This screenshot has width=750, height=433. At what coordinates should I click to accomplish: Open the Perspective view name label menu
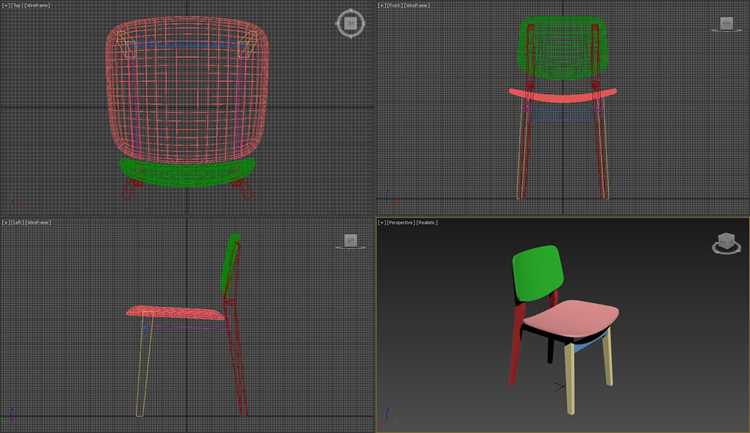(x=400, y=222)
